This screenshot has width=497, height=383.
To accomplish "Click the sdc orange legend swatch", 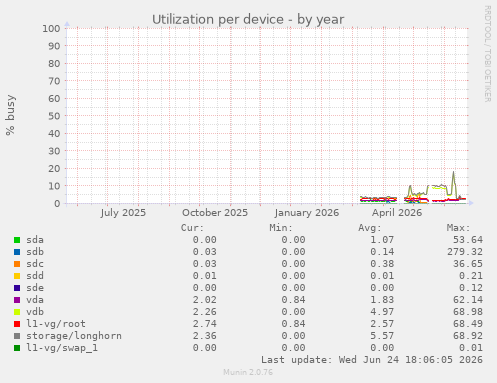I will pos(17,264).
